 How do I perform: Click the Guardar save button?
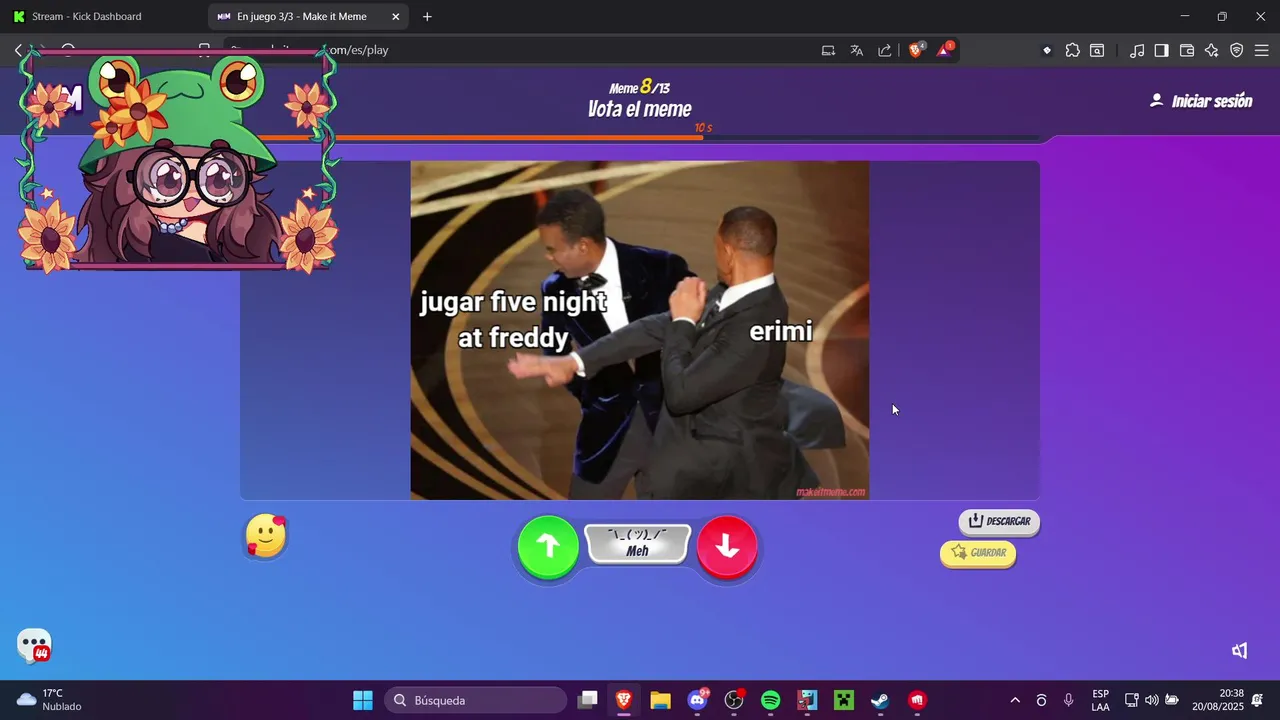[978, 553]
